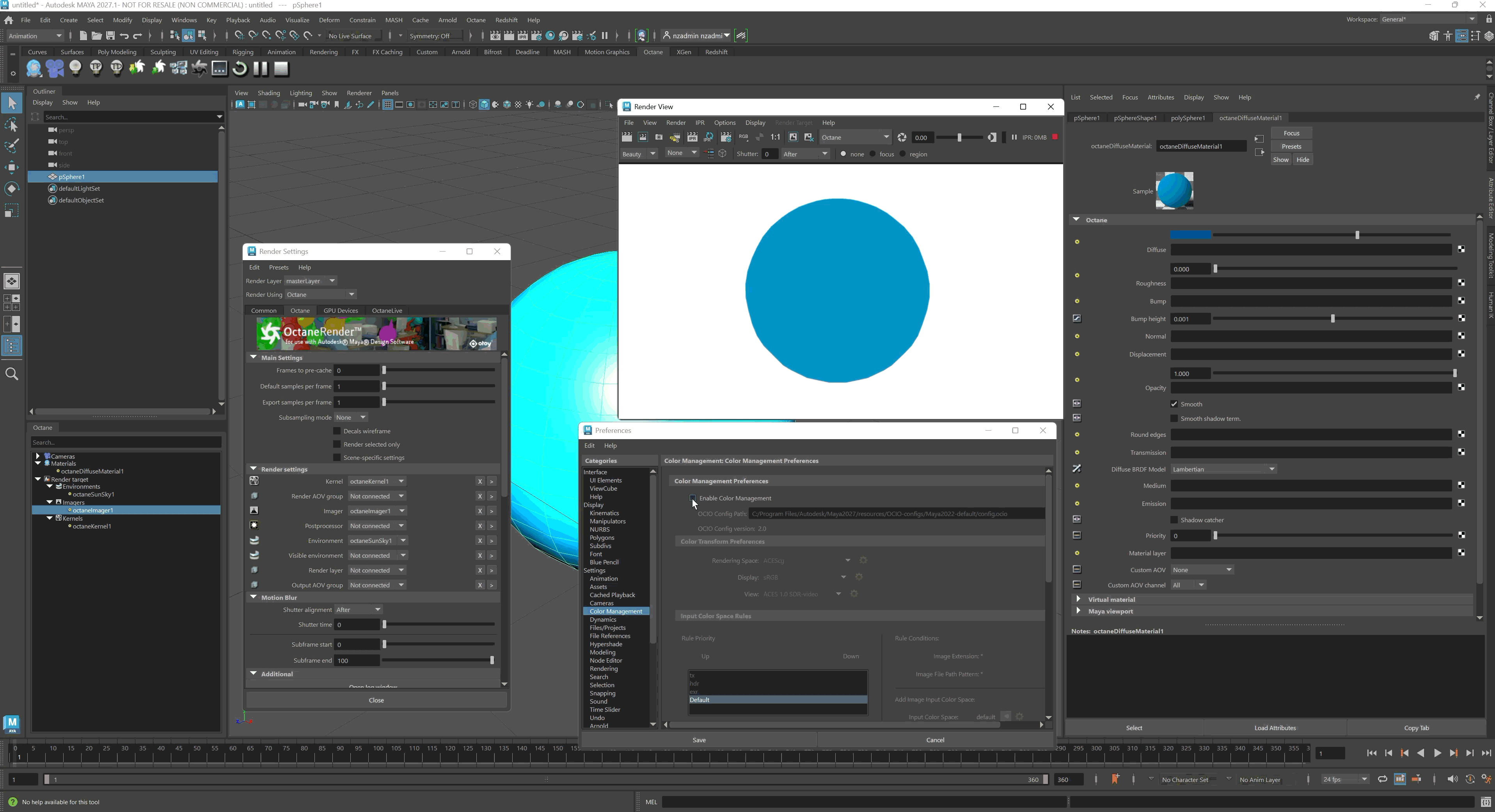This screenshot has height=812, width=1495.
Task: Play the animation forwards
Action: [1437, 753]
